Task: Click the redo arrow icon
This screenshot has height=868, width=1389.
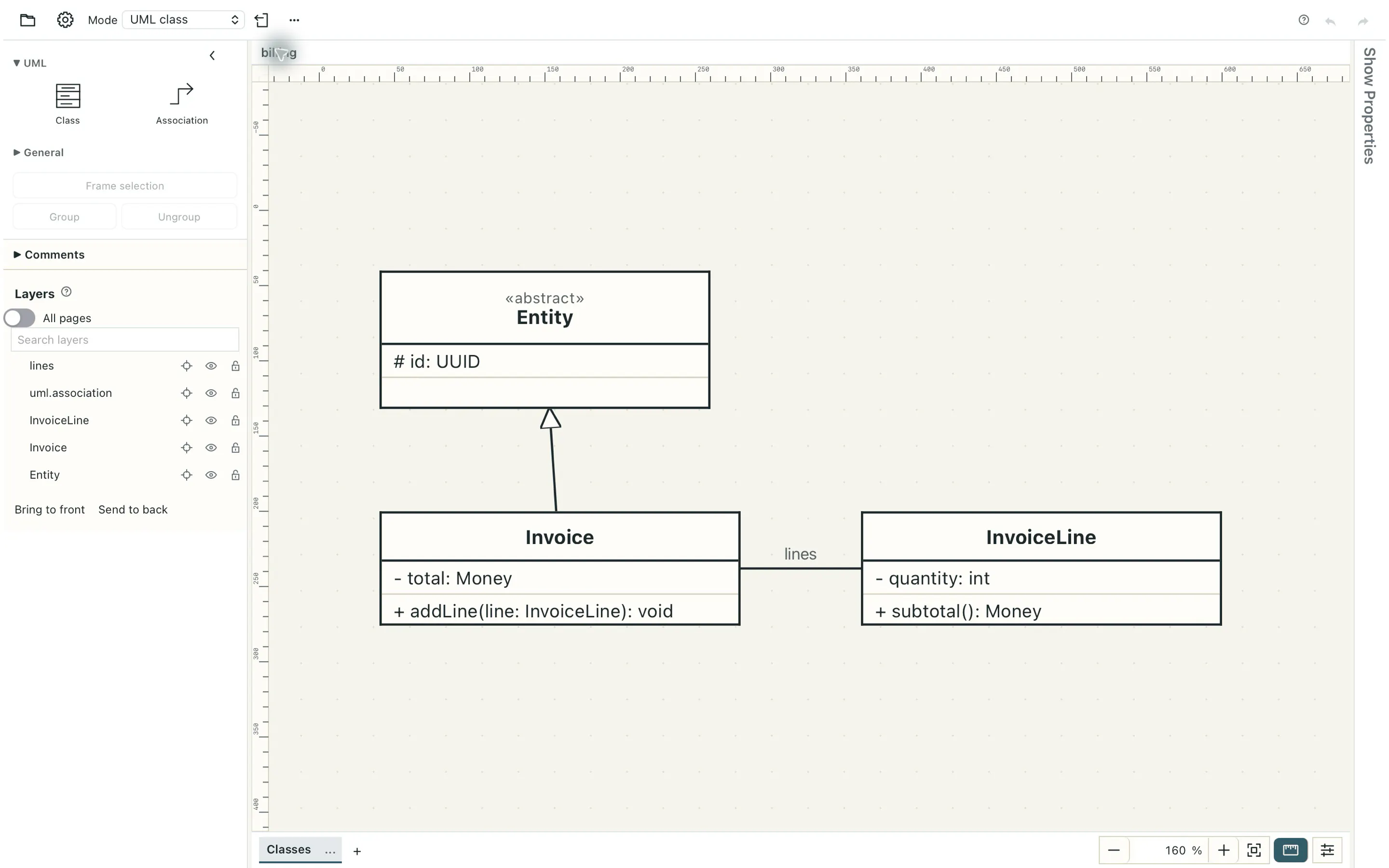Action: [1362, 21]
